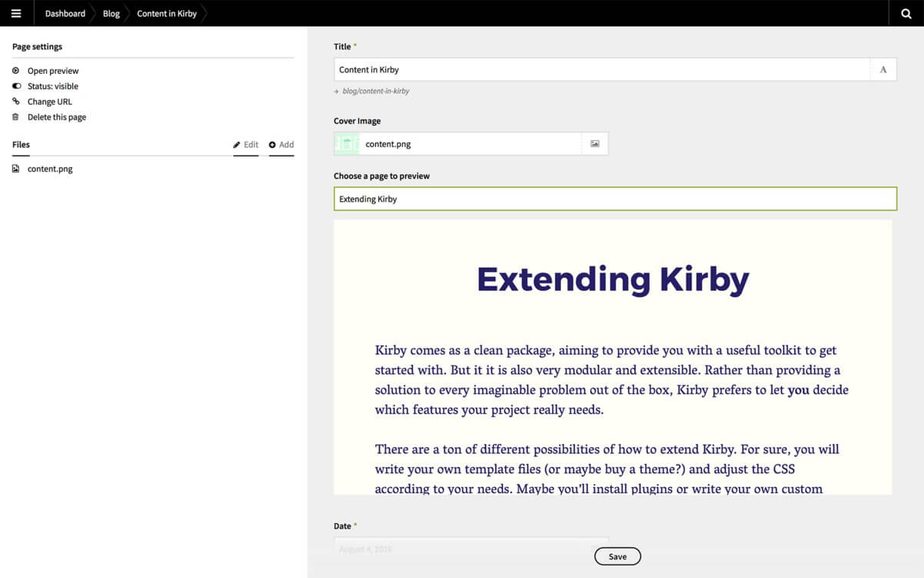
Task: Click the Title input field
Action: pyautogui.click(x=602, y=70)
